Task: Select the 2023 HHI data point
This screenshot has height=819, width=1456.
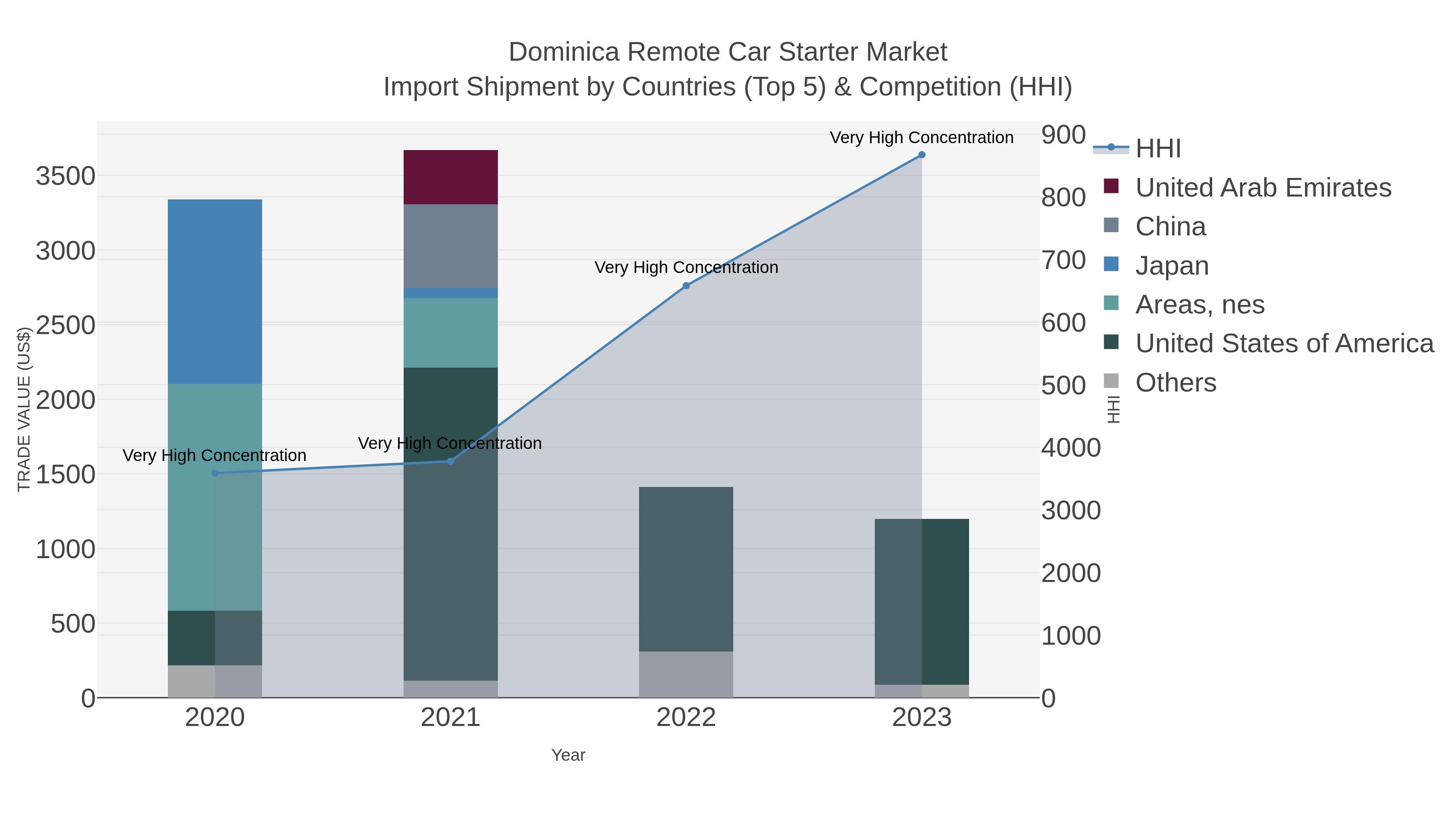Action: (x=922, y=155)
